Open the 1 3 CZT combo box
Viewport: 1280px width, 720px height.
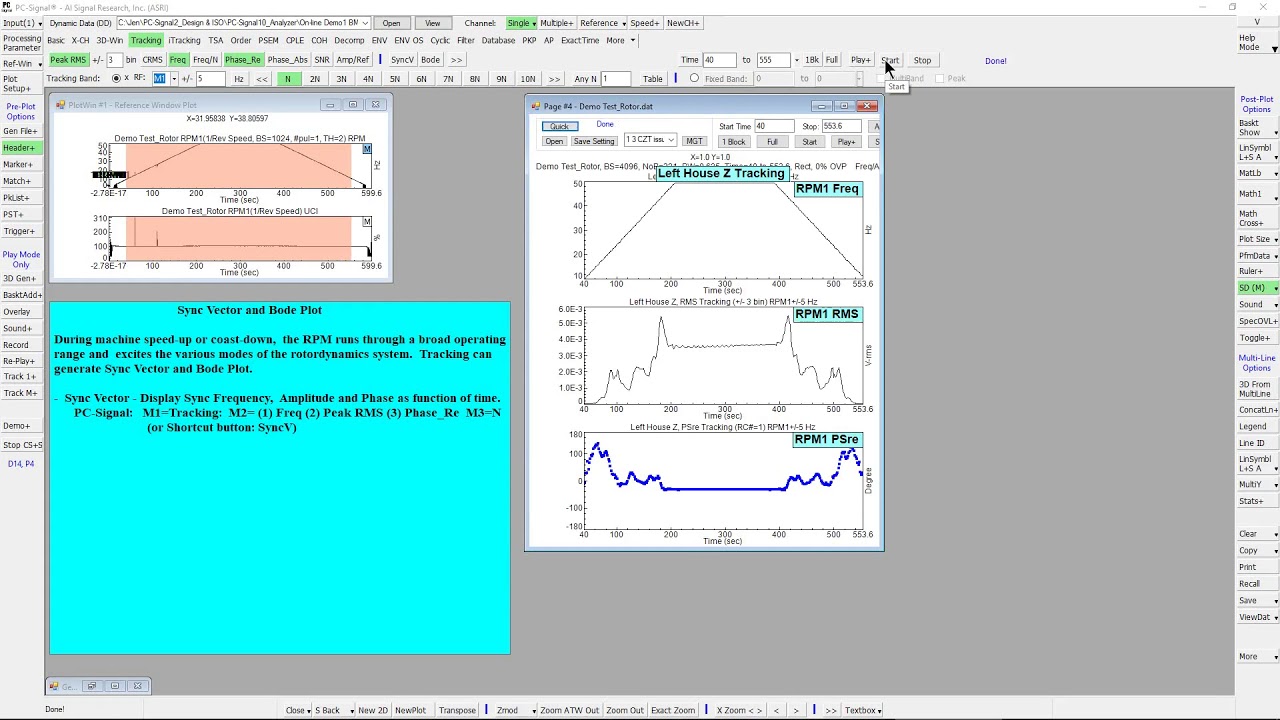pos(650,141)
